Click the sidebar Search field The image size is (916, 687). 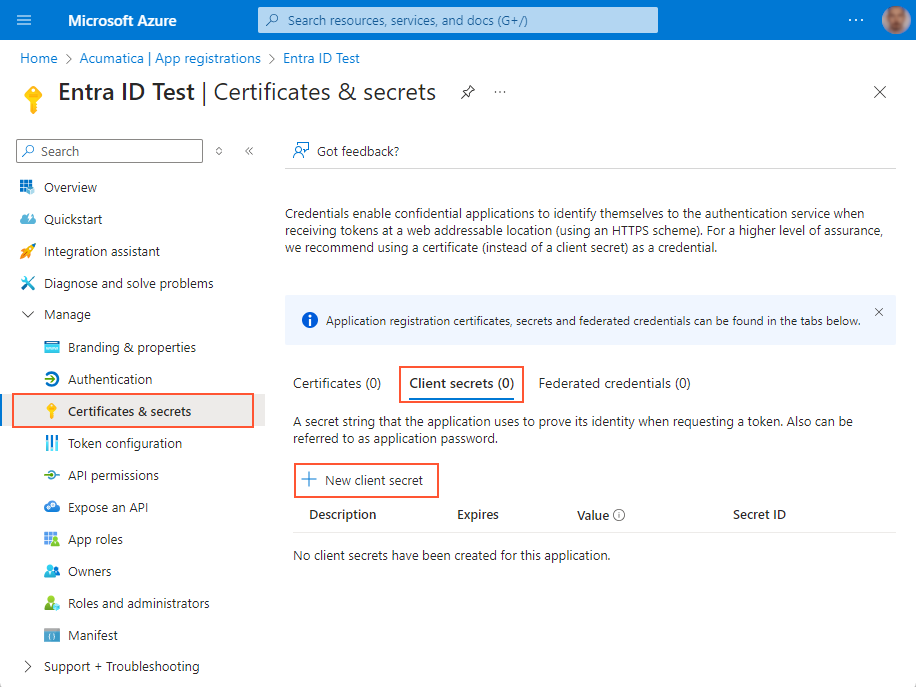[108, 151]
